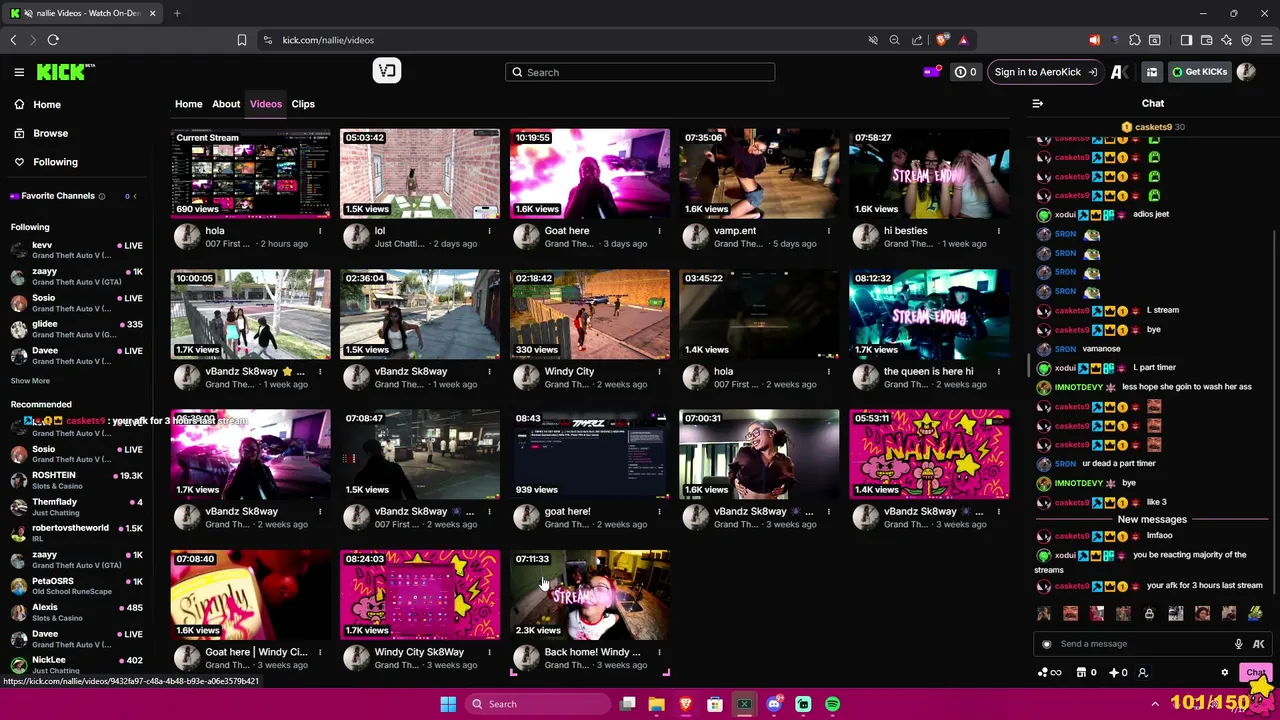Go to Home in the left sidebar

(47, 104)
